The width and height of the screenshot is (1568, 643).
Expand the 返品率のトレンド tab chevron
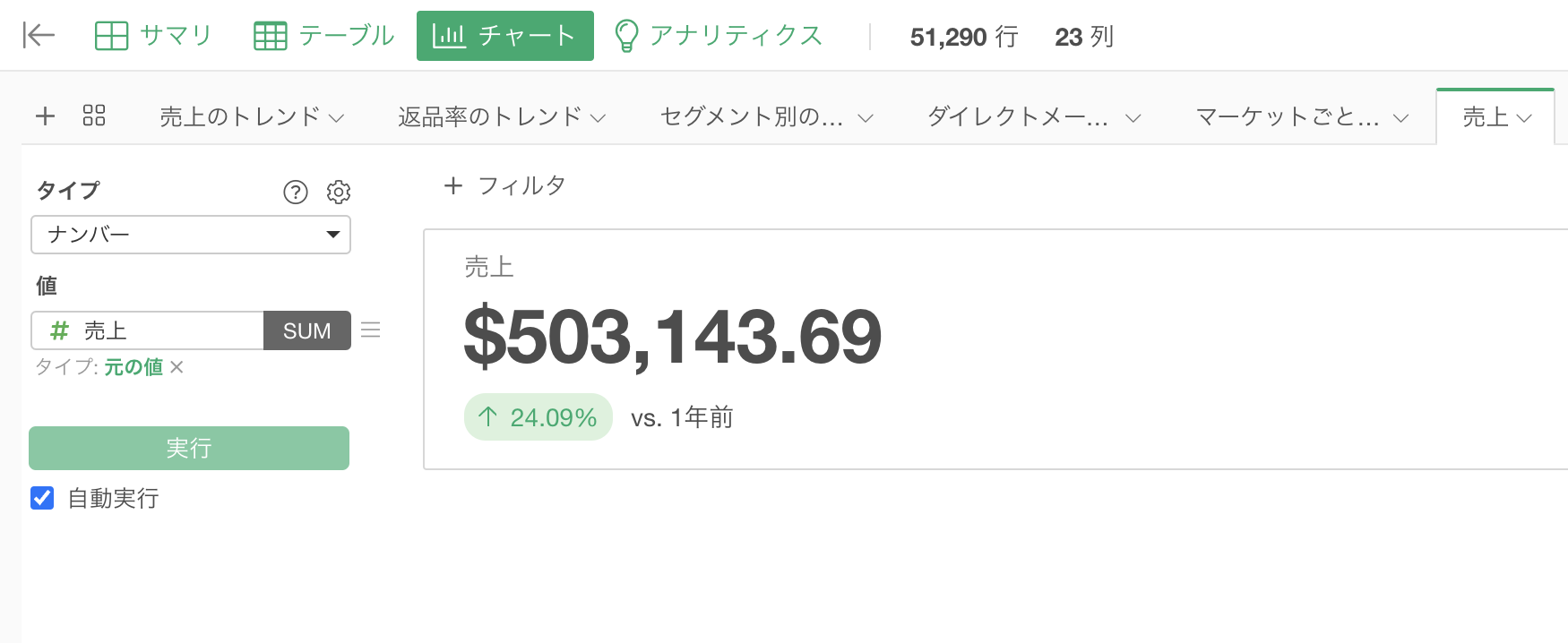[x=599, y=117]
